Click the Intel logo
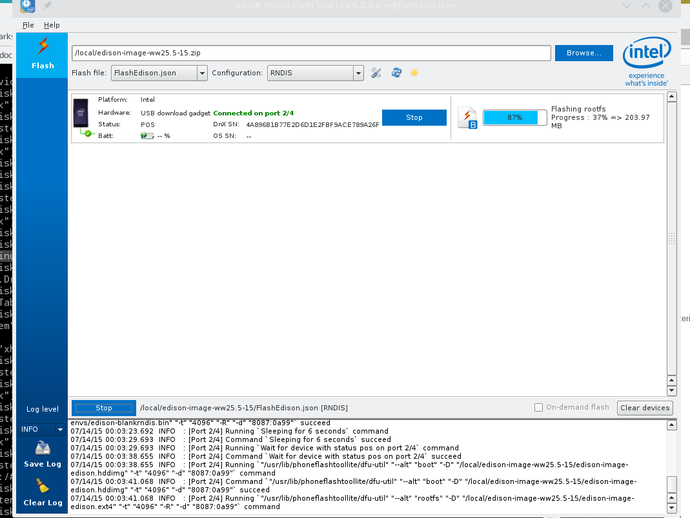The width and height of the screenshot is (690, 518). [x=646, y=61]
